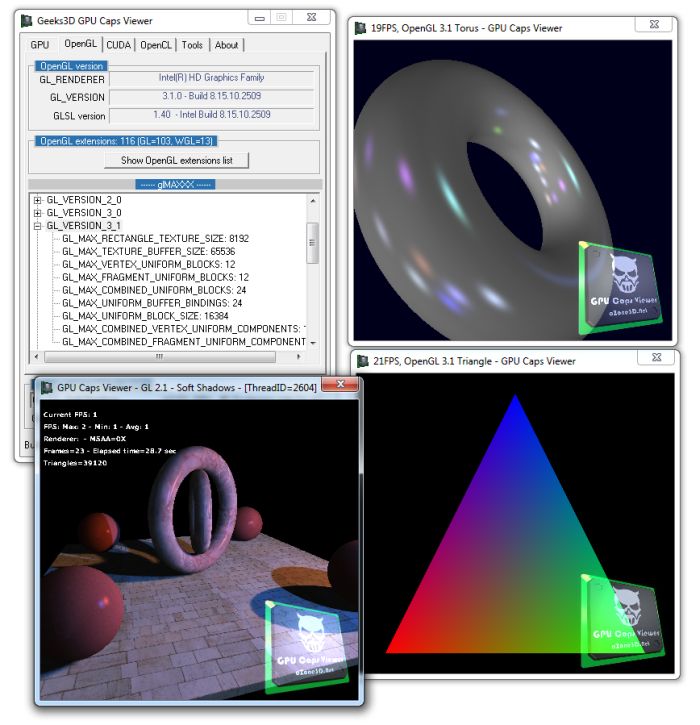
Task: Expand the GL_VERSION_2_0 tree node
Action: (x=37, y=200)
